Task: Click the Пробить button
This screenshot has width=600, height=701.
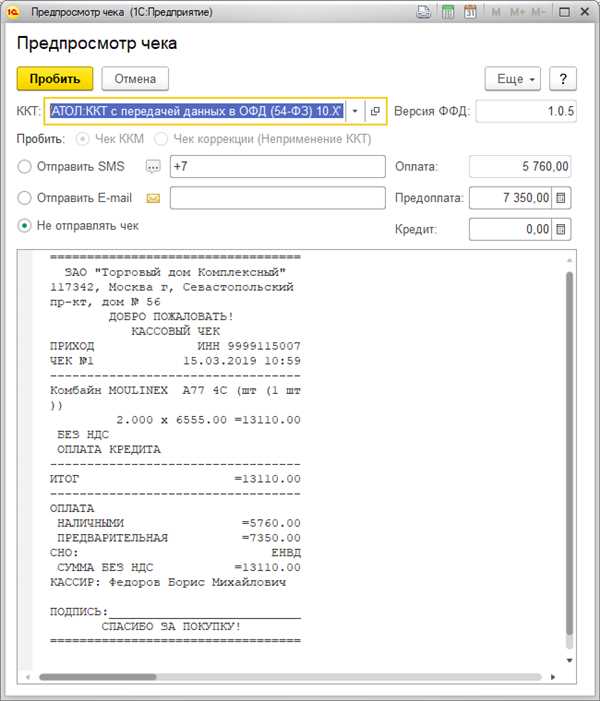Action: pos(55,79)
